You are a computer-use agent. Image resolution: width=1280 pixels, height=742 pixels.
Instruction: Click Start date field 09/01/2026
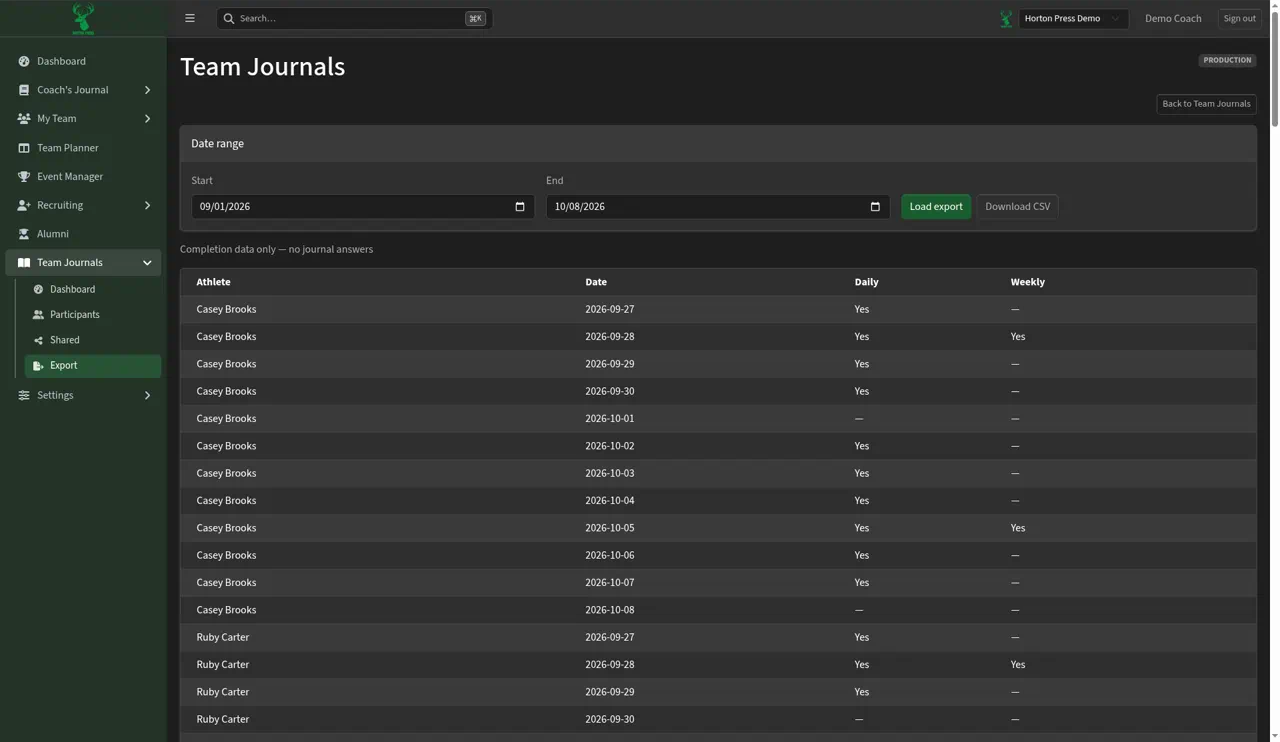(x=363, y=207)
